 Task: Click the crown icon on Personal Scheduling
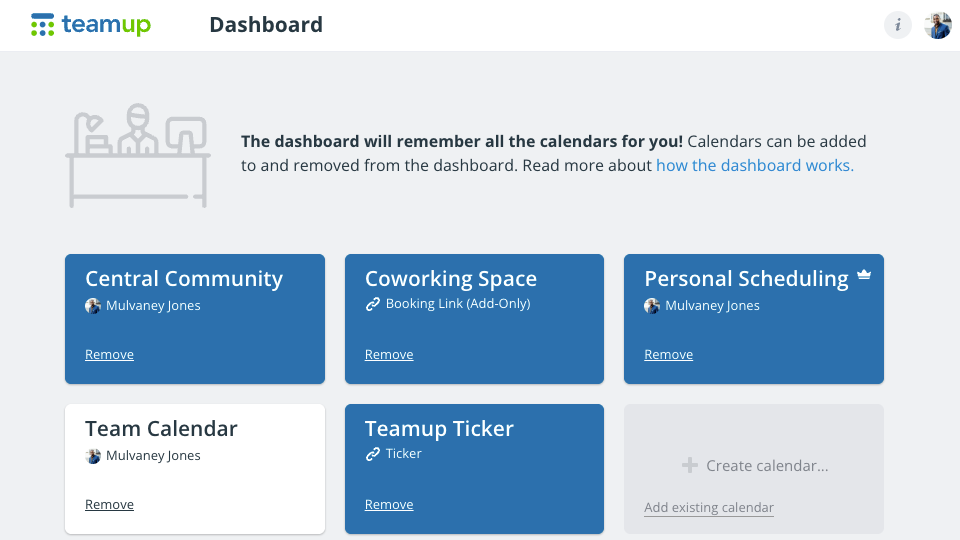(864, 275)
